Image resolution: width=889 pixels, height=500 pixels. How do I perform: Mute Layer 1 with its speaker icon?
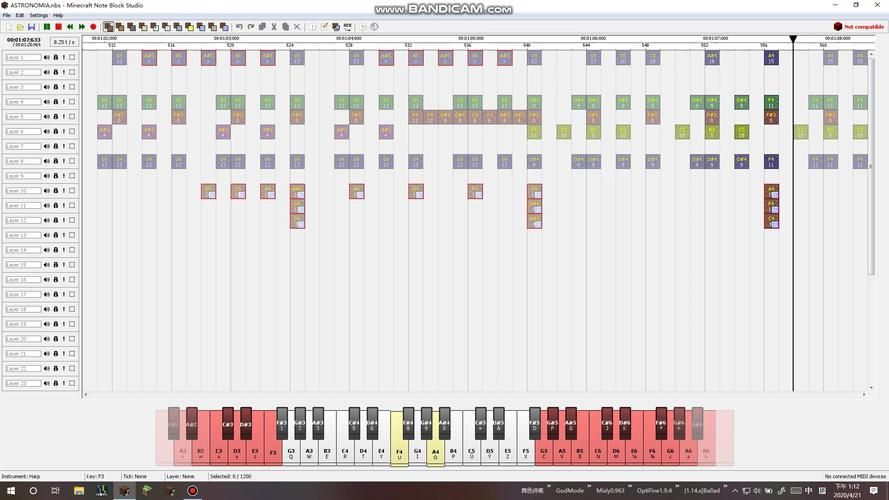click(x=47, y=57)
